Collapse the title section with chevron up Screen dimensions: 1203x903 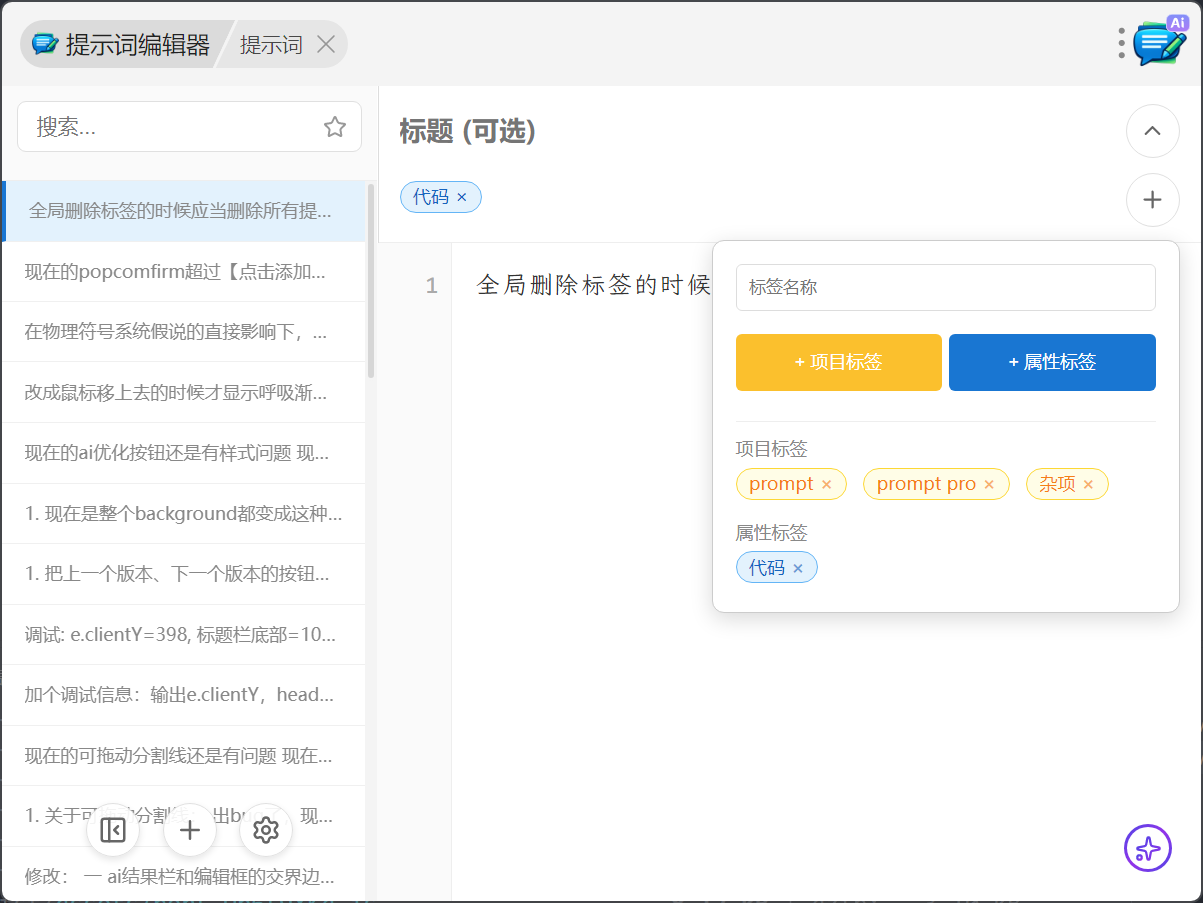coord(1152,131)
